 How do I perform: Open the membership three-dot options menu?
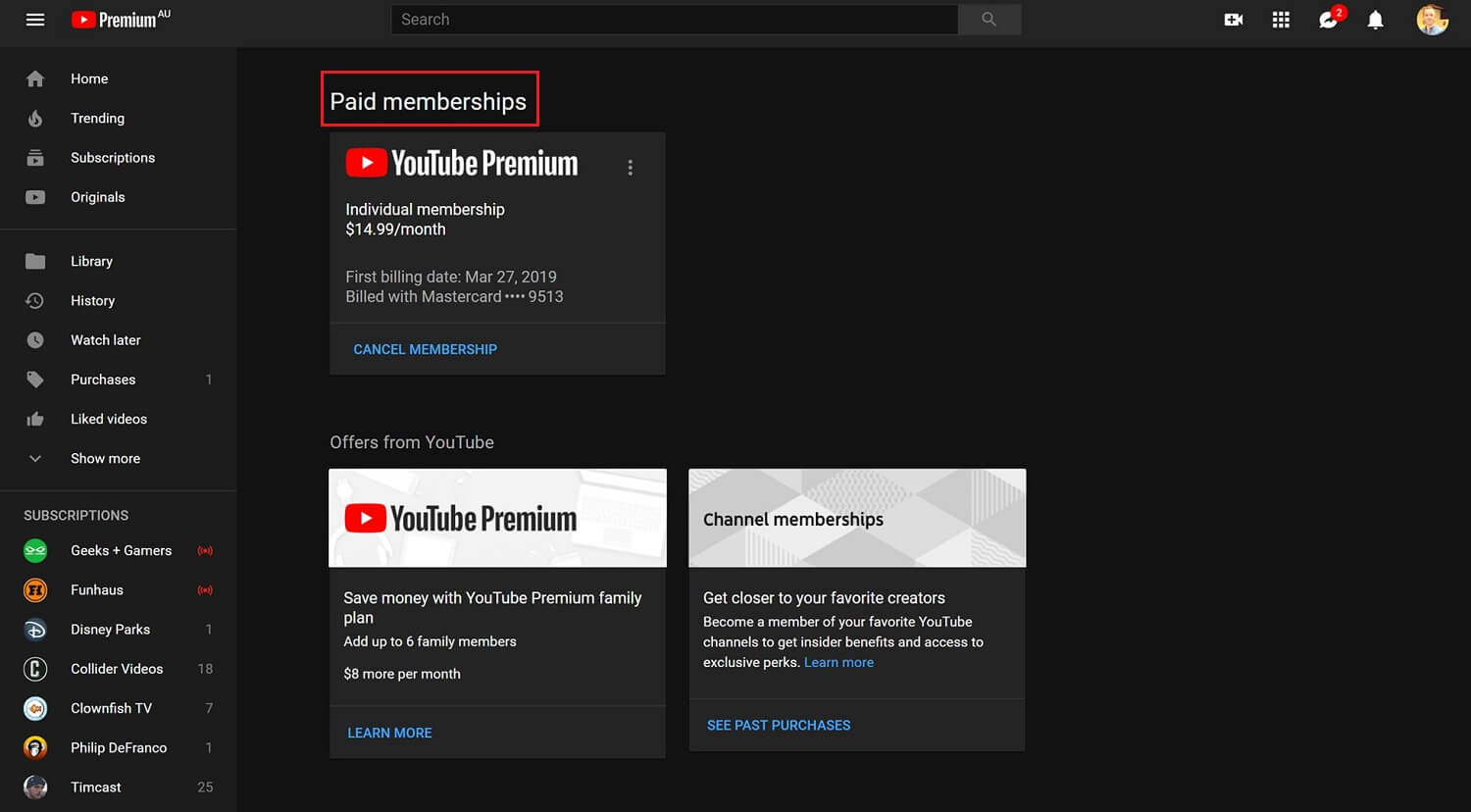coord(631,168)
